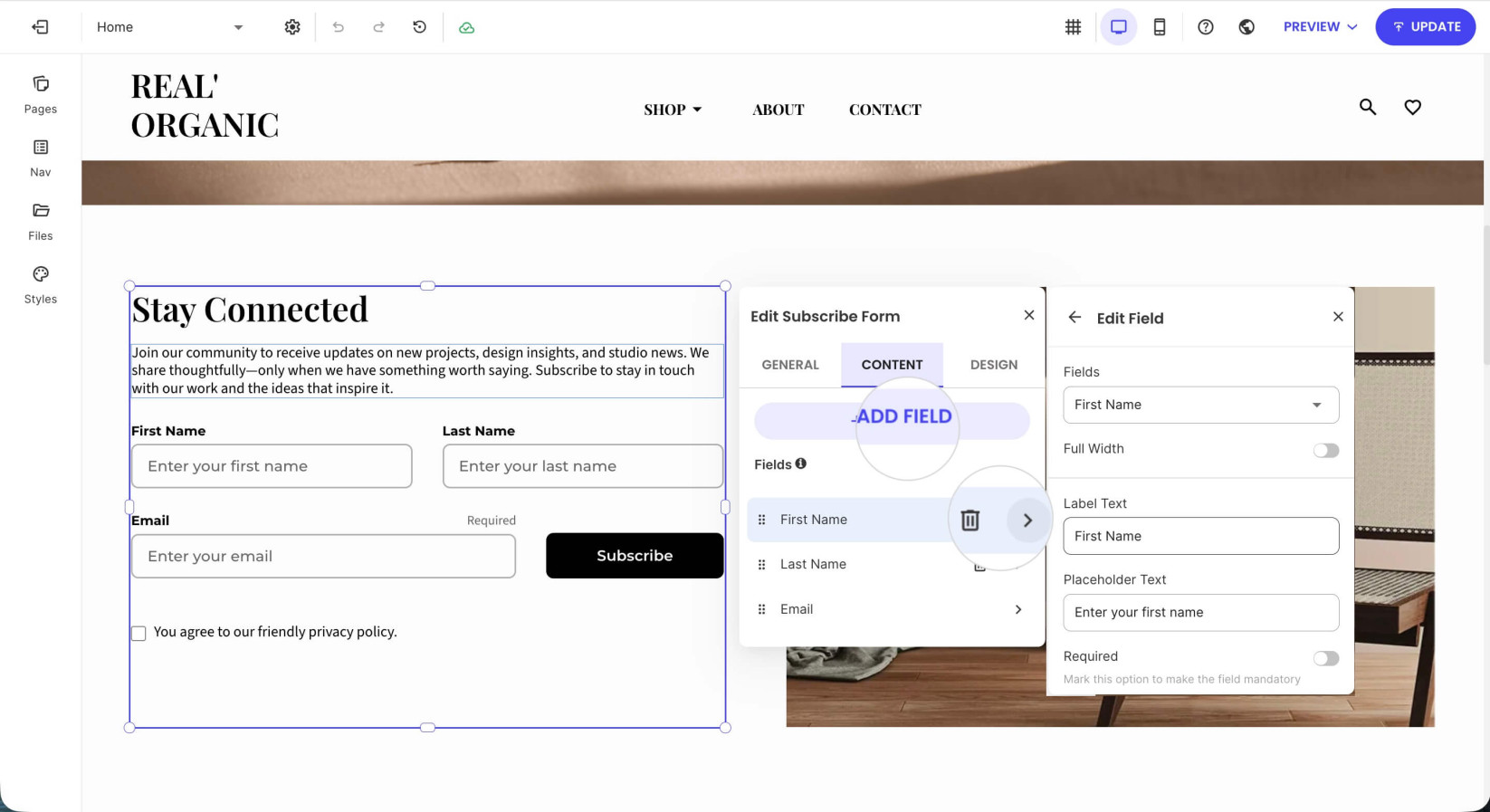Toggle the Full Width switch
1490x812 pixels.
pos(1326,450)
